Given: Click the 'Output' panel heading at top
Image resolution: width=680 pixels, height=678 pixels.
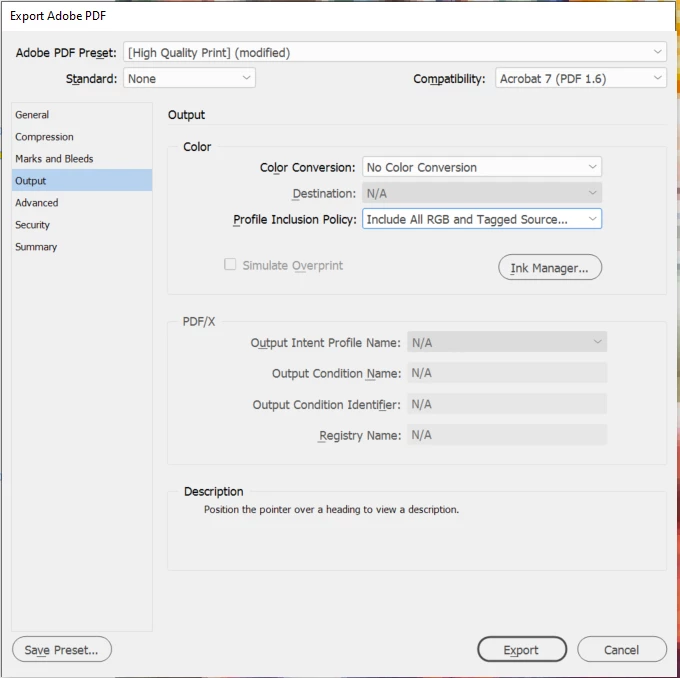Looking at the screenshot, I should 186,115.
